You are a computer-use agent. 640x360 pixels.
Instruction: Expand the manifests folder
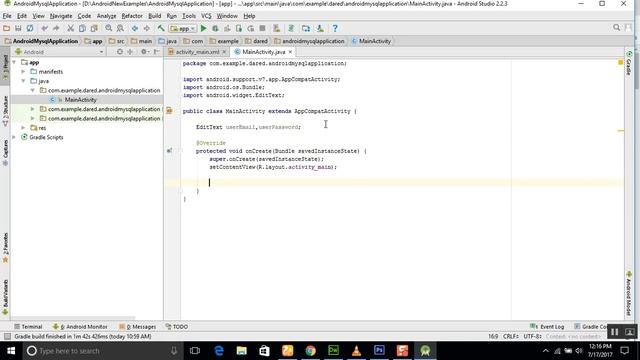coord(23,72)
